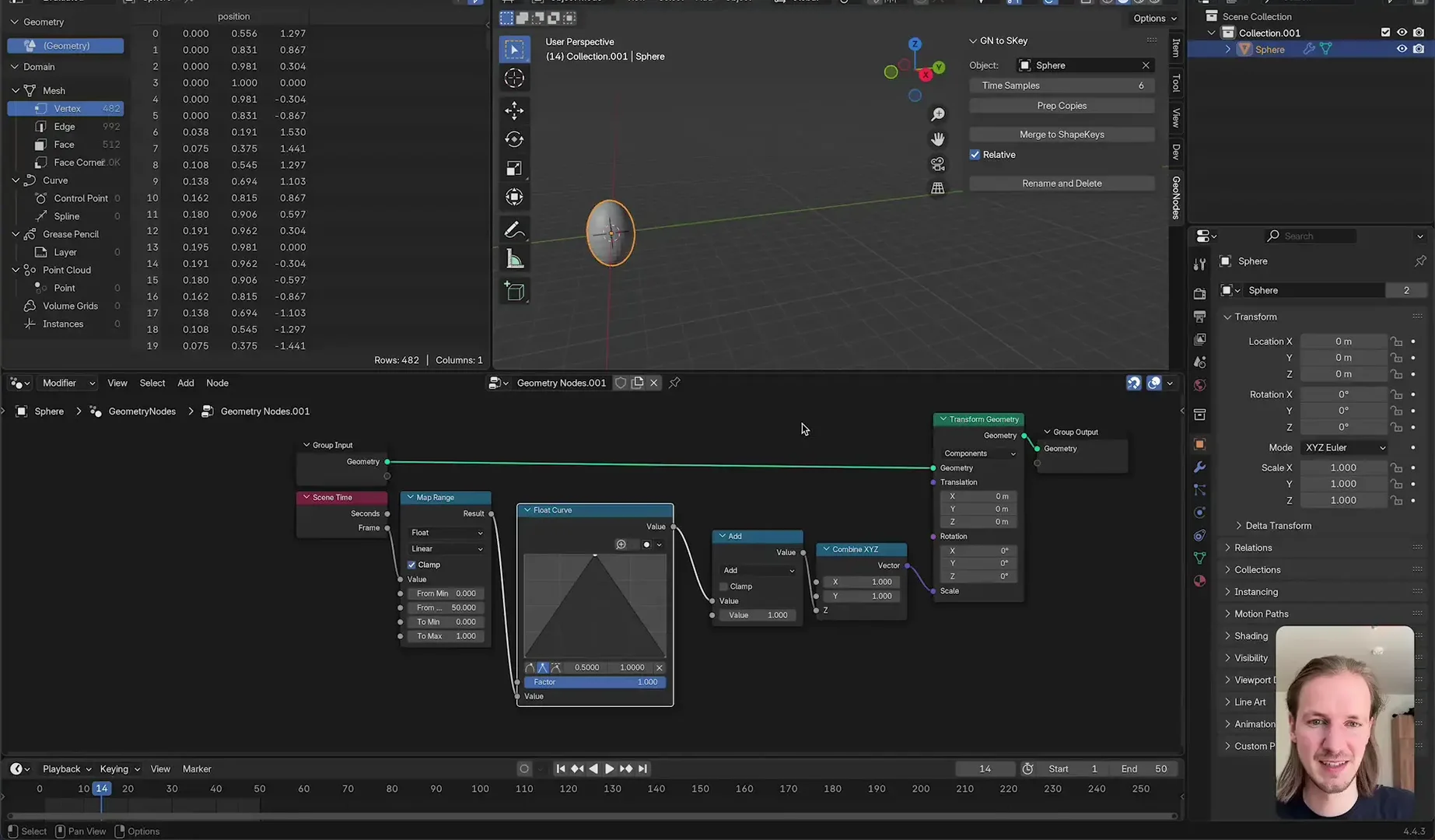Screen dimensions: 1435x840
Task: Open the rotation Mode XYZ Euler dropdown
Action: click(1344, 447)
